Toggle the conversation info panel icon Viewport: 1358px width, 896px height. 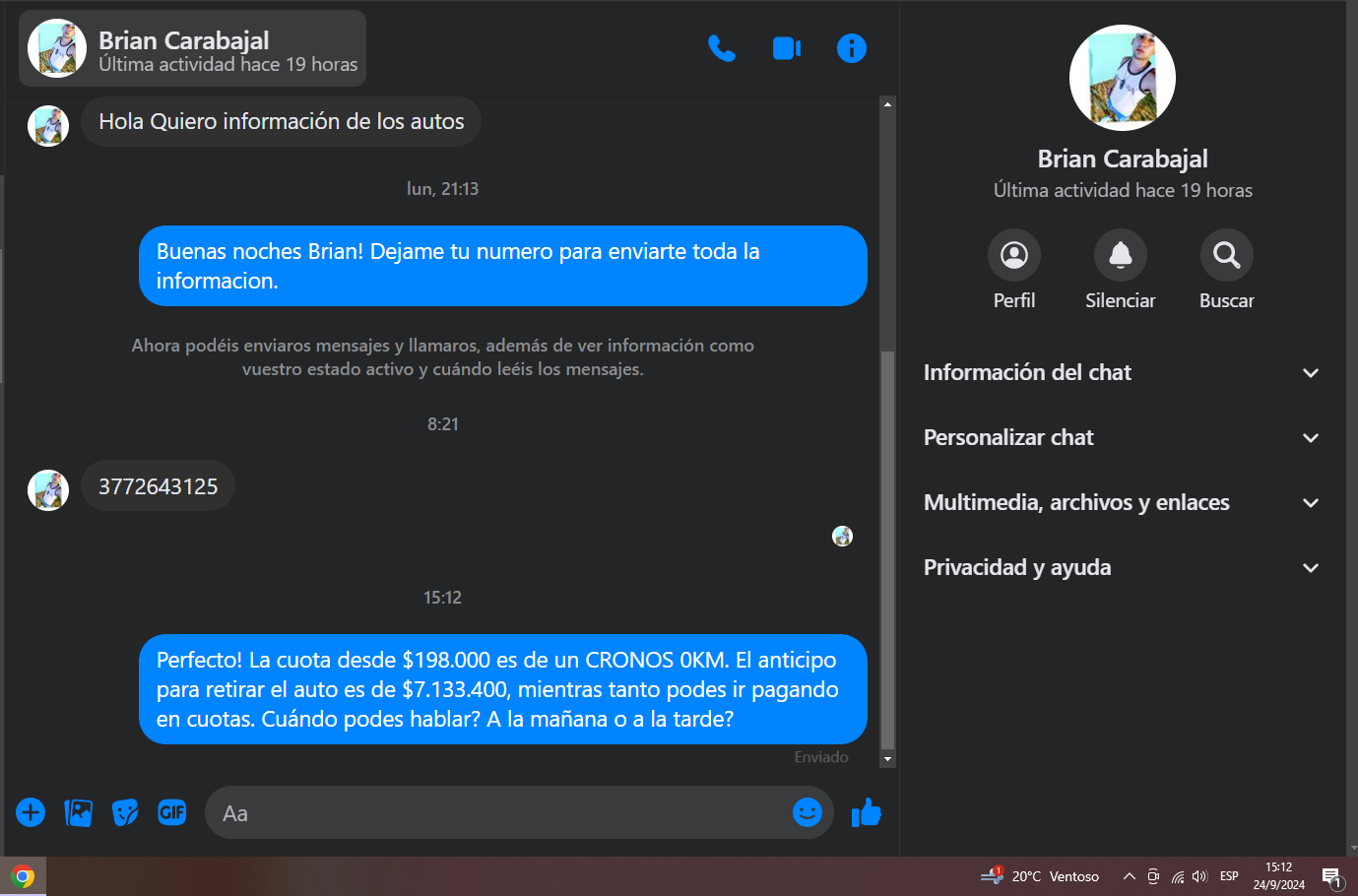[852, 48]
